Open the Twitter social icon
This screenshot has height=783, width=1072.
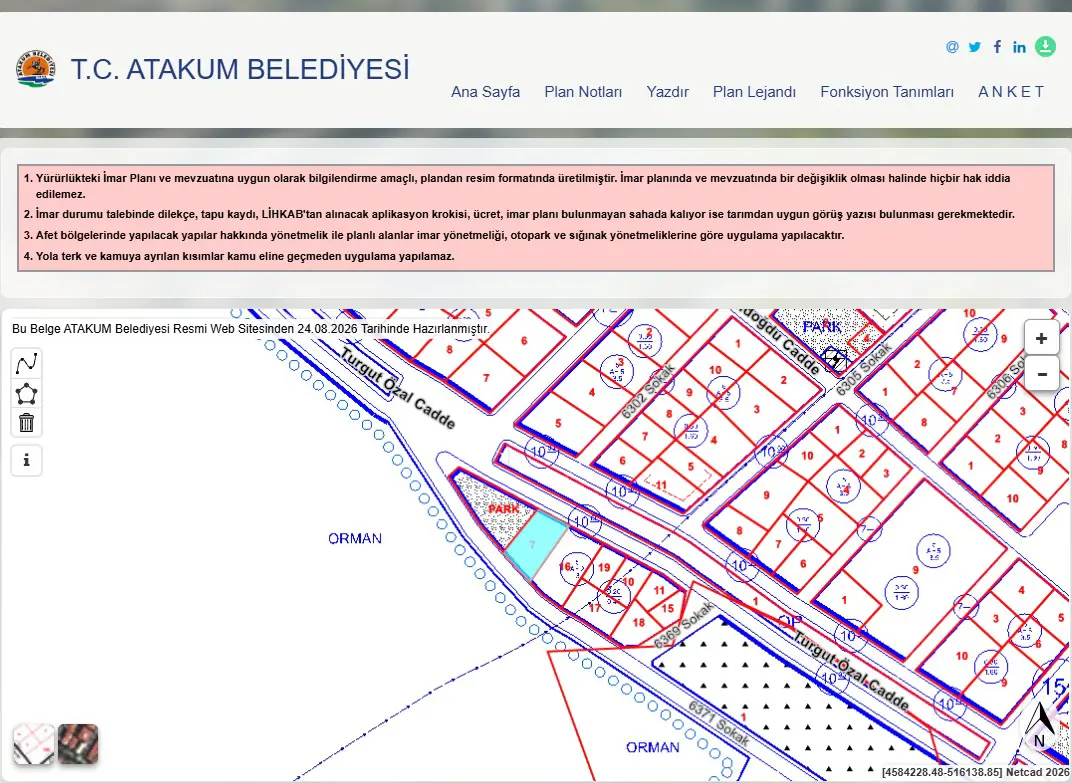tap(975, 47)
